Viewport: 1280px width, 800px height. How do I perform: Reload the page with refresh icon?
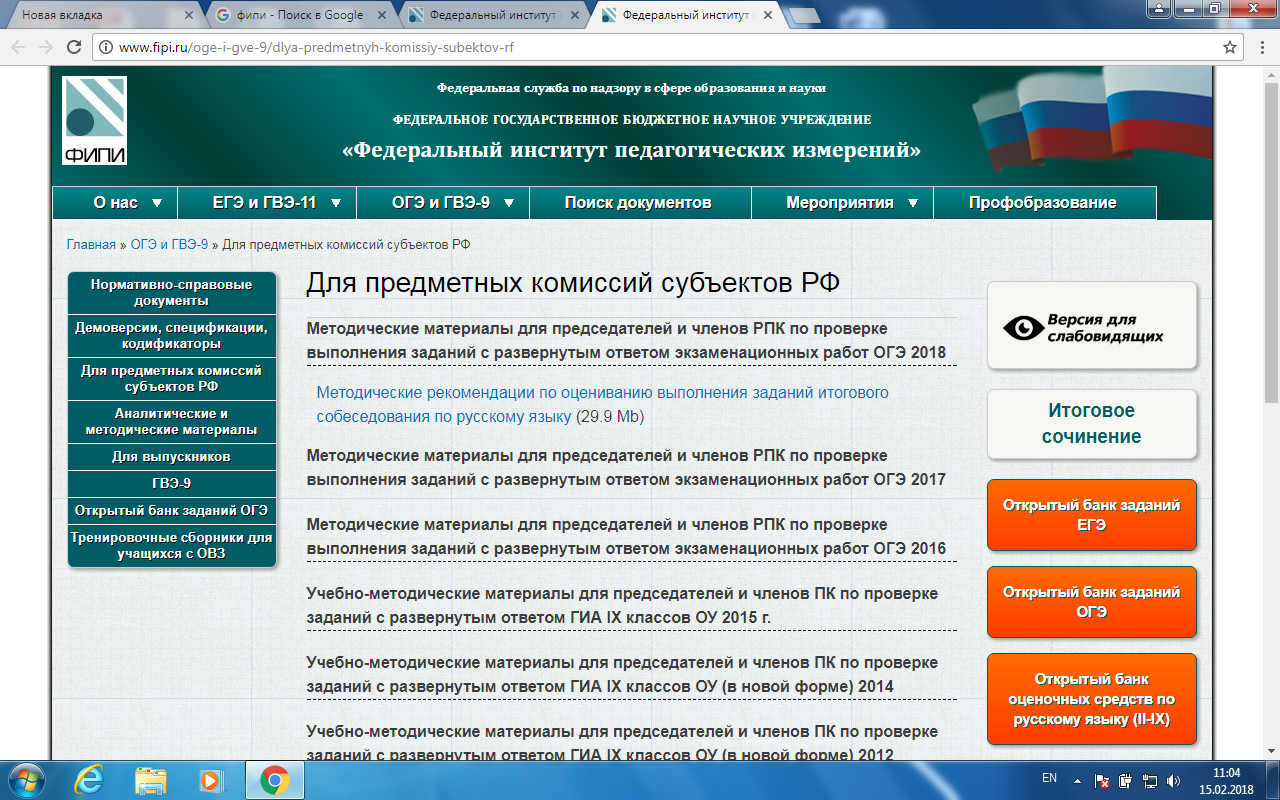pos(73,47)
